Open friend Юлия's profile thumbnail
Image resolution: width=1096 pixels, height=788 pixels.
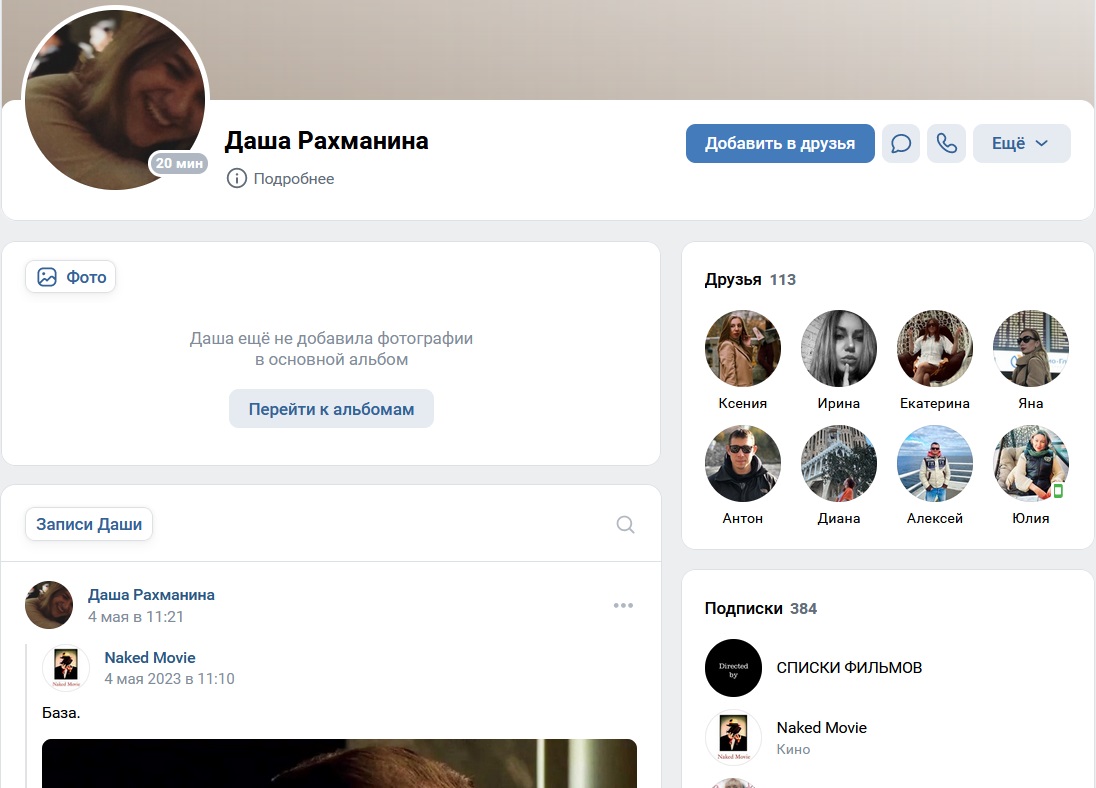(x=1030, y=464)
